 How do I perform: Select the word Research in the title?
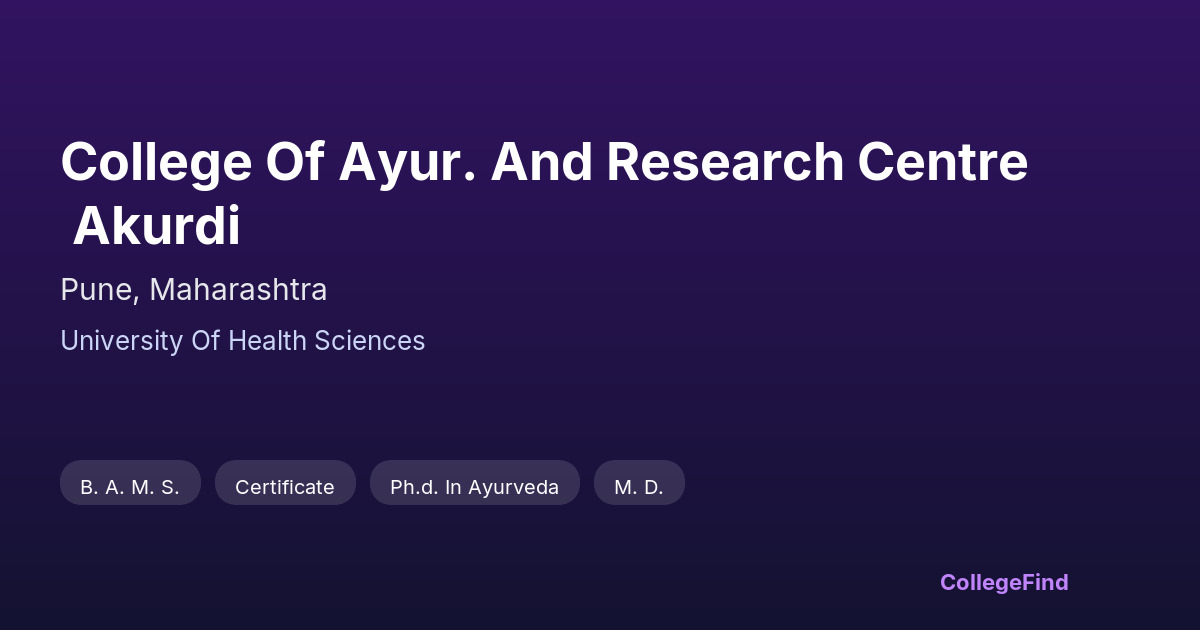coord(725,162)
